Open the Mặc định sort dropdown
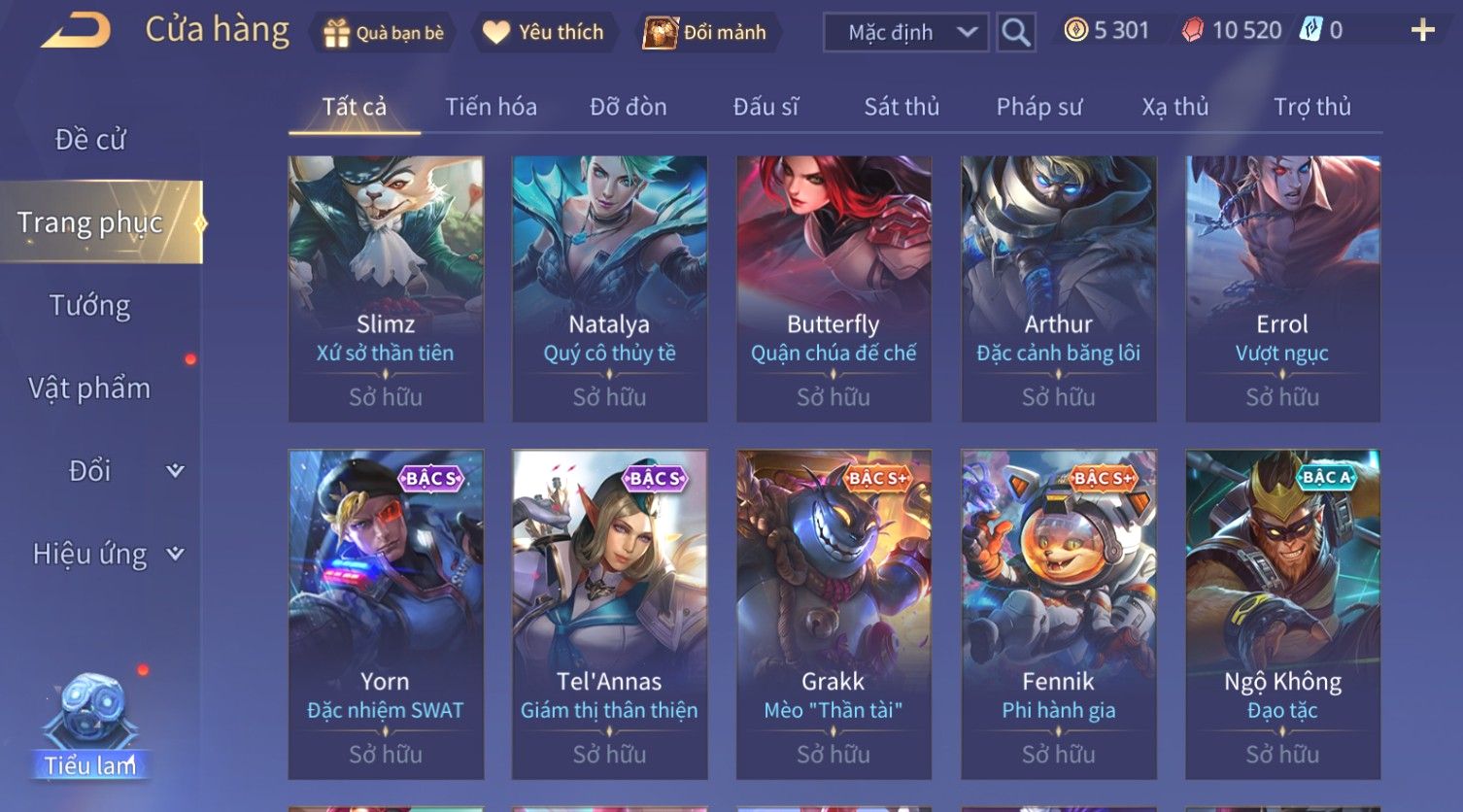This screenshot has height=812, width=1463. [906, 32]
